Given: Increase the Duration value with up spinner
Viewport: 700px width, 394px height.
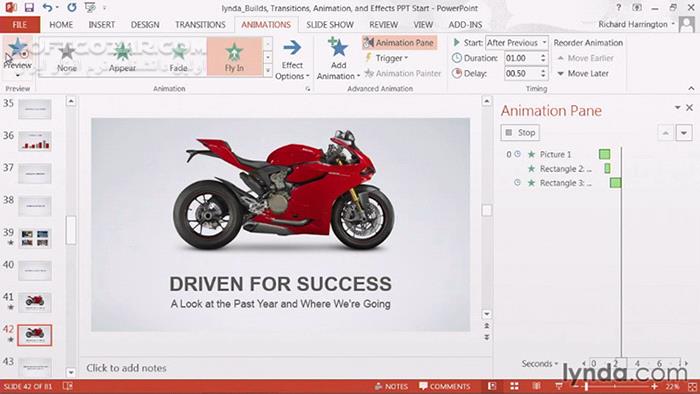Looking at the screenshot, I should (543, 55).
